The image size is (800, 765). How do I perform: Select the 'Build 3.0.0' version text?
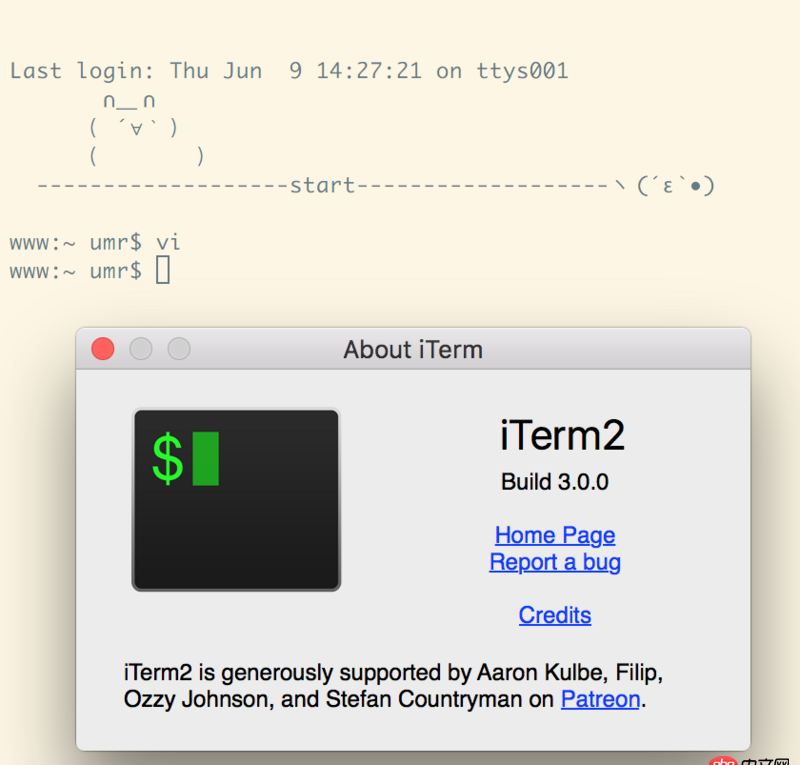click(x=555, y=482)
